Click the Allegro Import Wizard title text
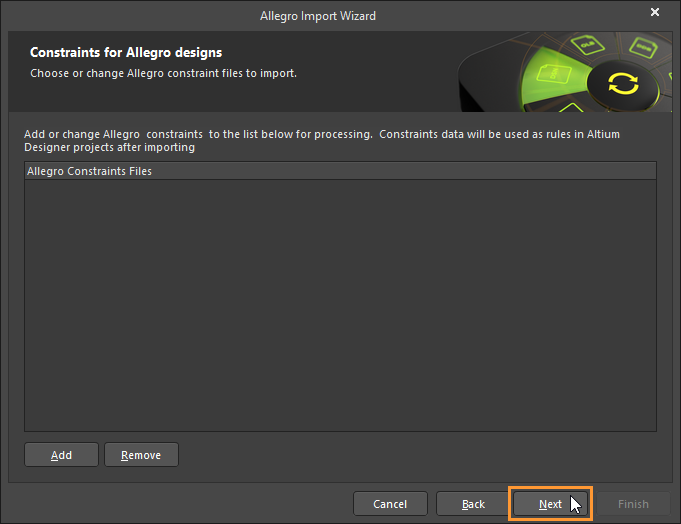 [318, 16]
